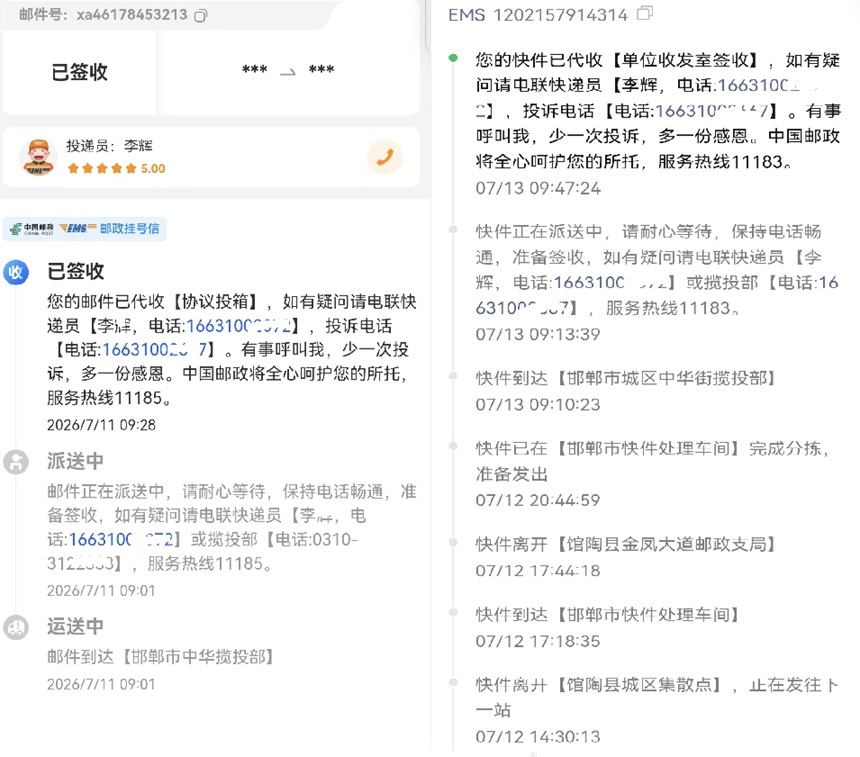Select timestamp 07/13 09:10:23

tap(538, 405)
